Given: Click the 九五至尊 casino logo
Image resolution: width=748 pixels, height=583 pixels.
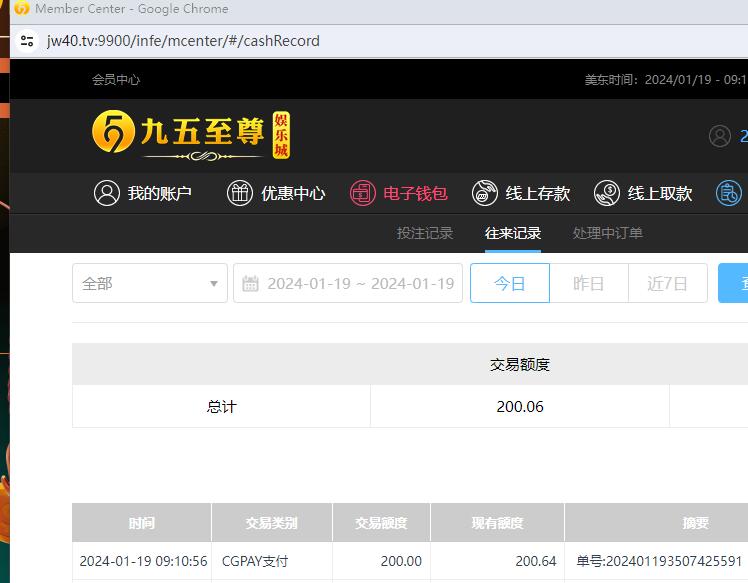Looking at the screenshot, I should [191, 136].
